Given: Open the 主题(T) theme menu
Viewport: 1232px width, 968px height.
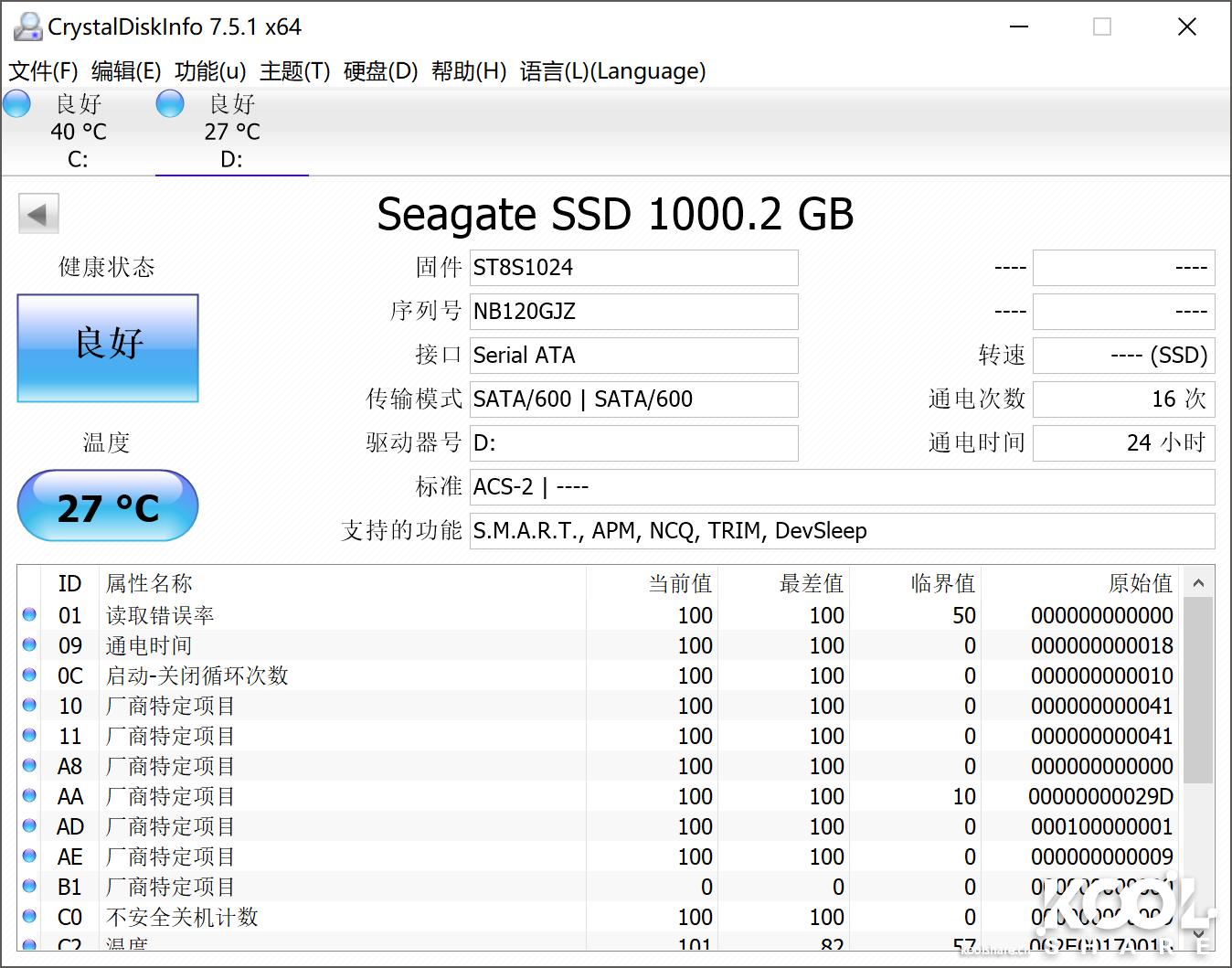Looking at the screenshot, I should tap(292, 71).
